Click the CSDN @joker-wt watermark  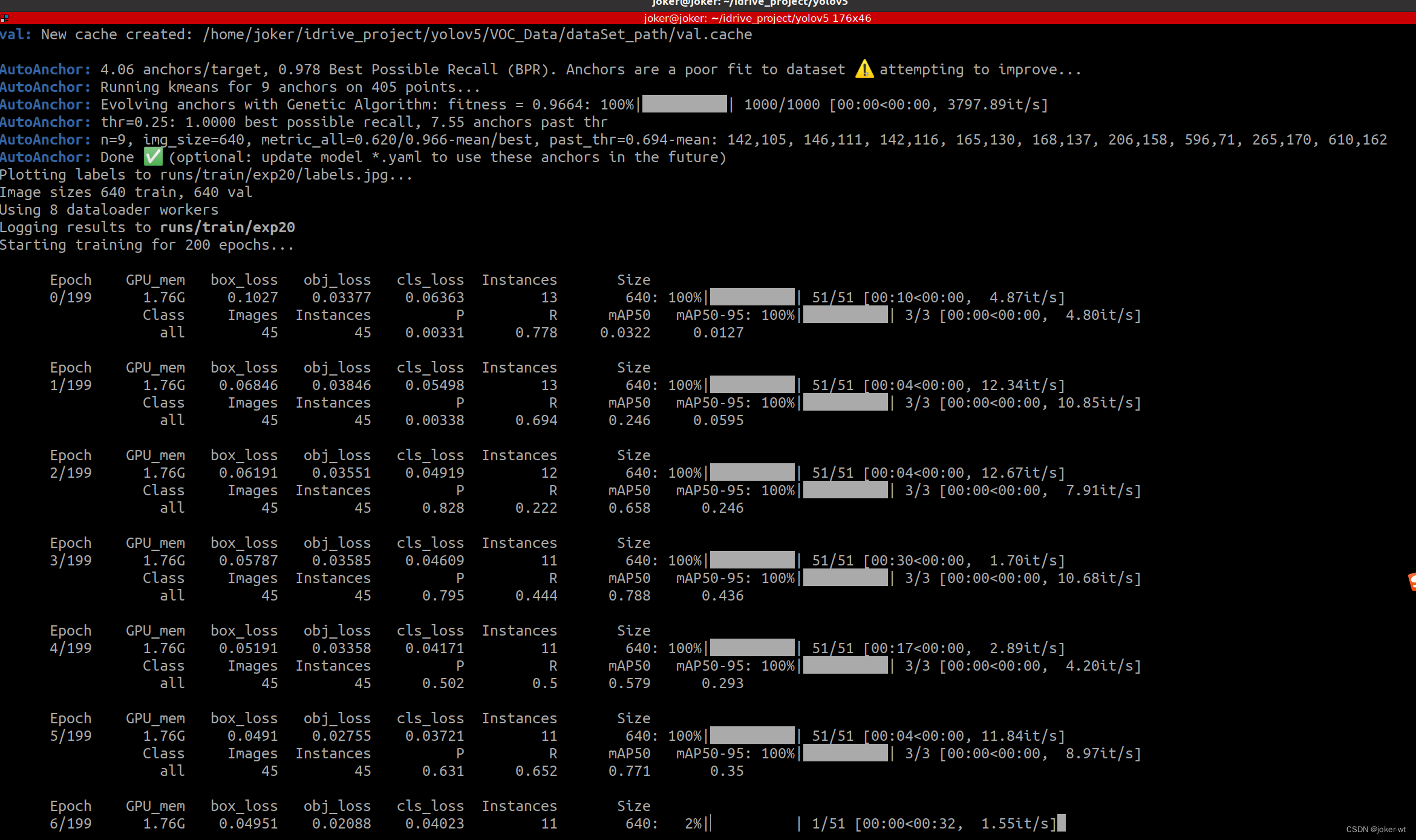(x=1375, y=829)
